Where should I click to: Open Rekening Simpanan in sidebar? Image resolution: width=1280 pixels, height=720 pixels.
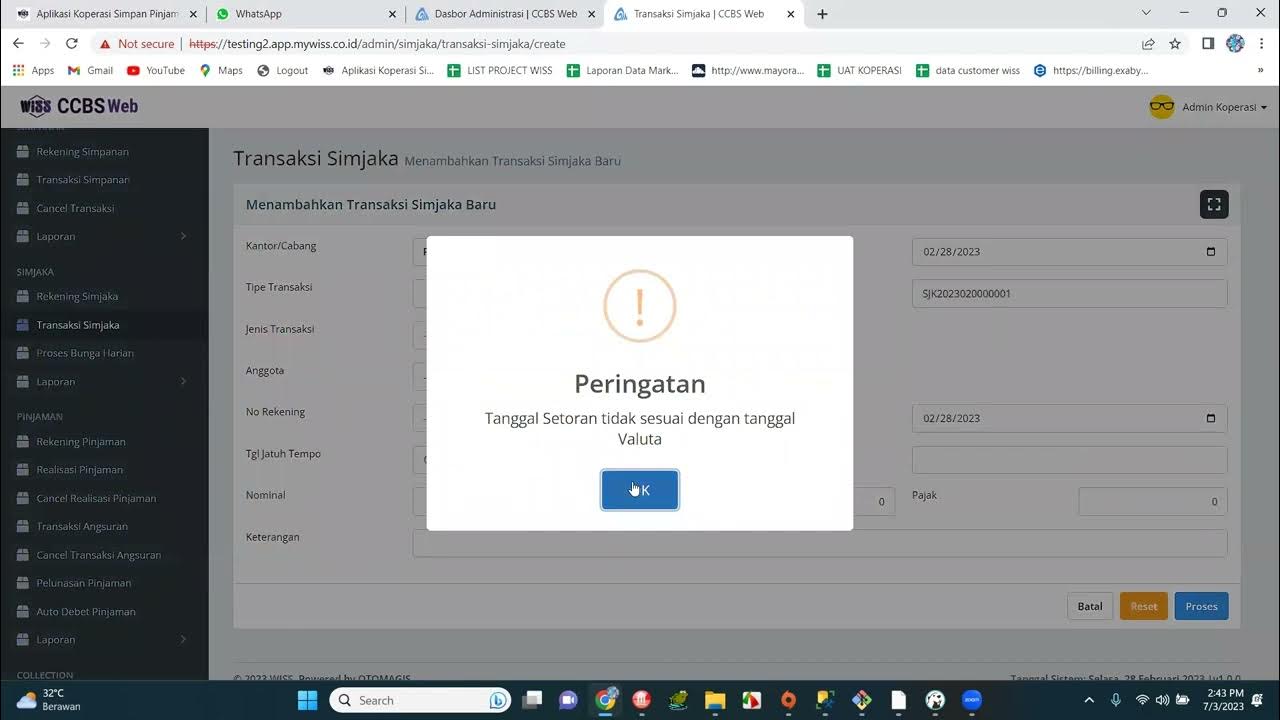point(82,152)
